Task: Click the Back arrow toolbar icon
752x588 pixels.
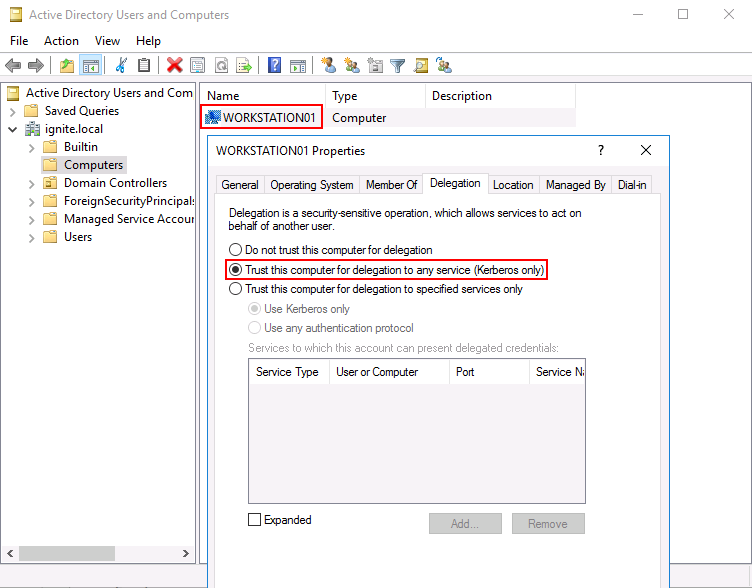Action: (x=13, y=65)
